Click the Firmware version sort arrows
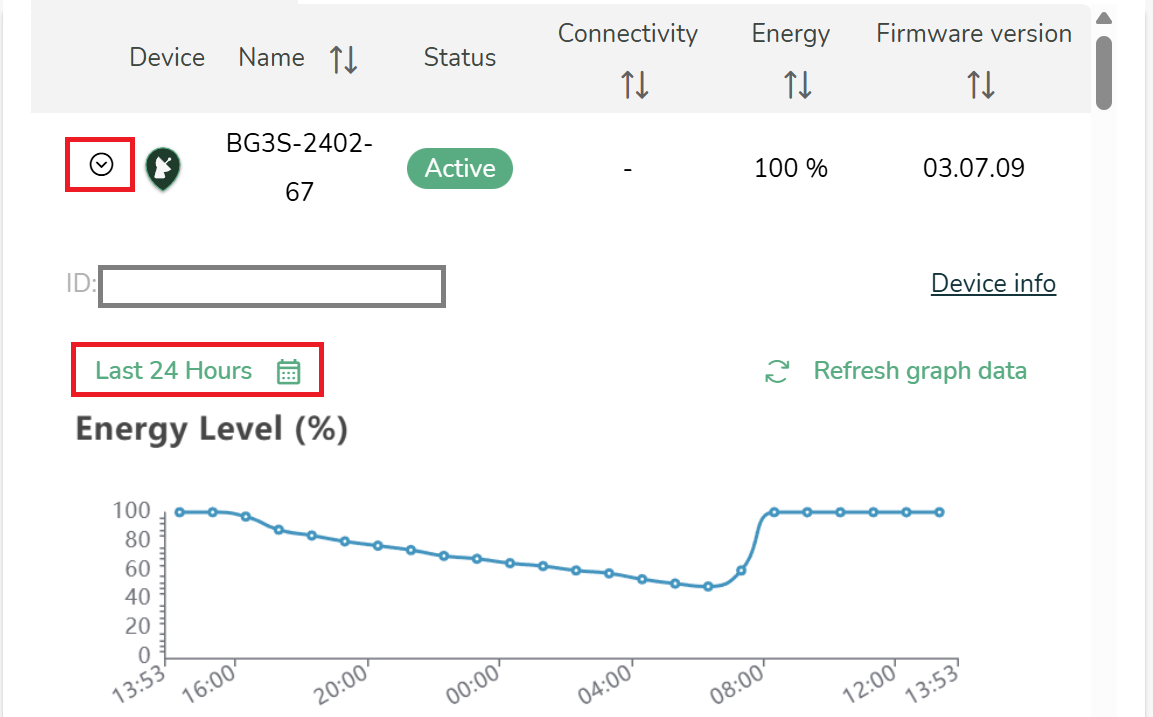Screen dimensions: 1153x717 [980, 85]
